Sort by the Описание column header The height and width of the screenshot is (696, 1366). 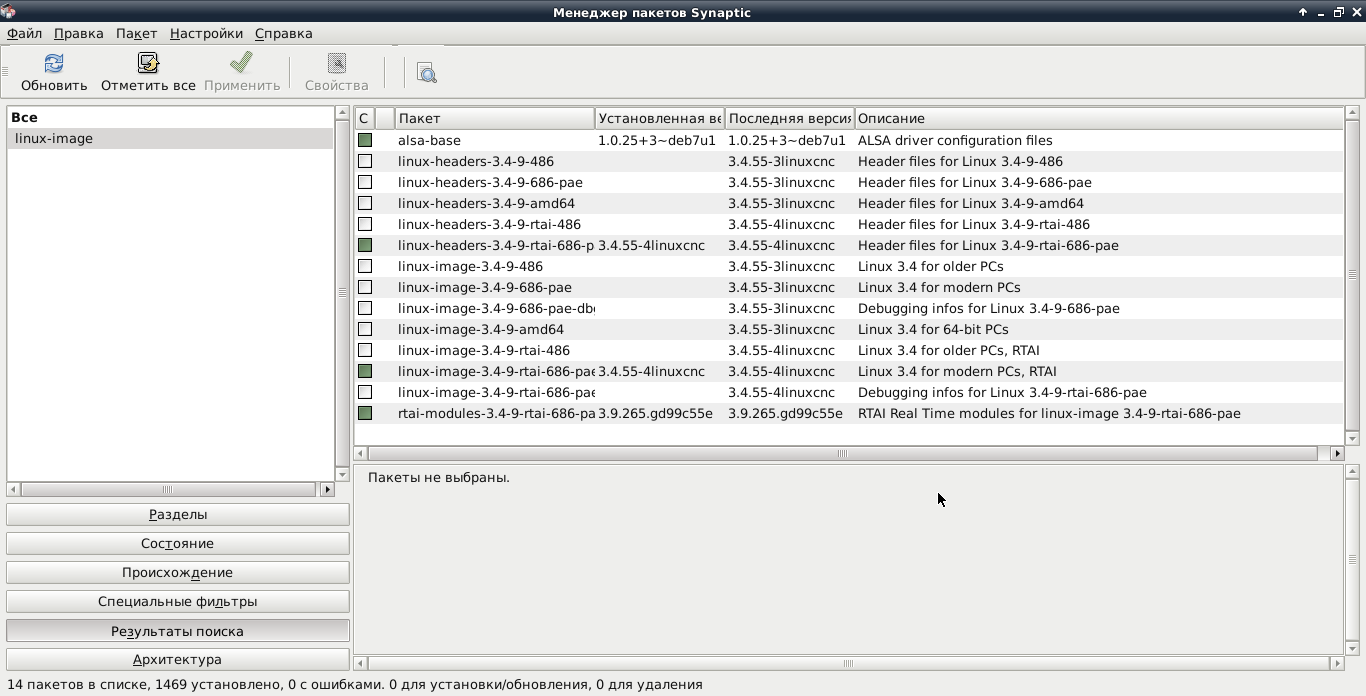pyautogui.click(x=1098, y=118)
